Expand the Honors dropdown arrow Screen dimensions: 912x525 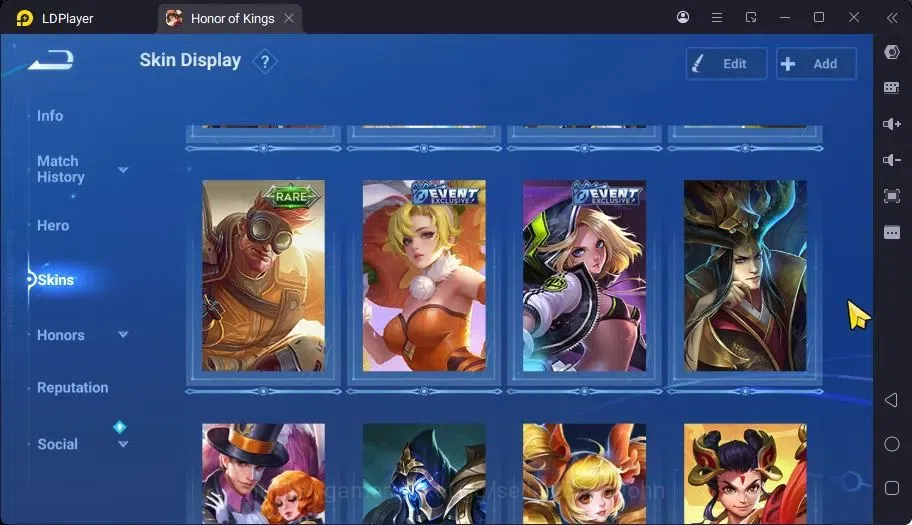[x=123, y=334]
